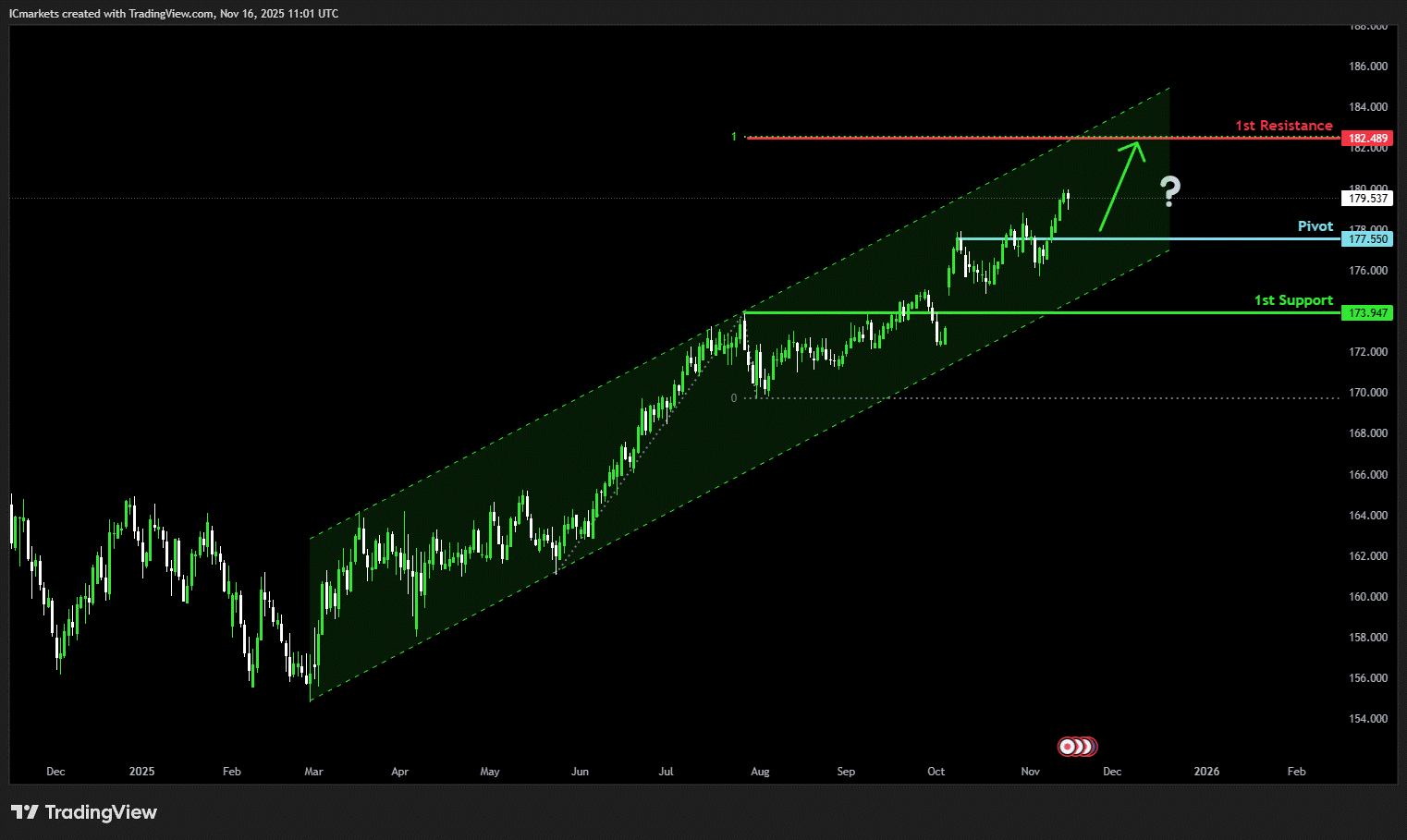Click the 2025 label on time axis
Viewport: 1407px width, 840px height.
point(142,772)
